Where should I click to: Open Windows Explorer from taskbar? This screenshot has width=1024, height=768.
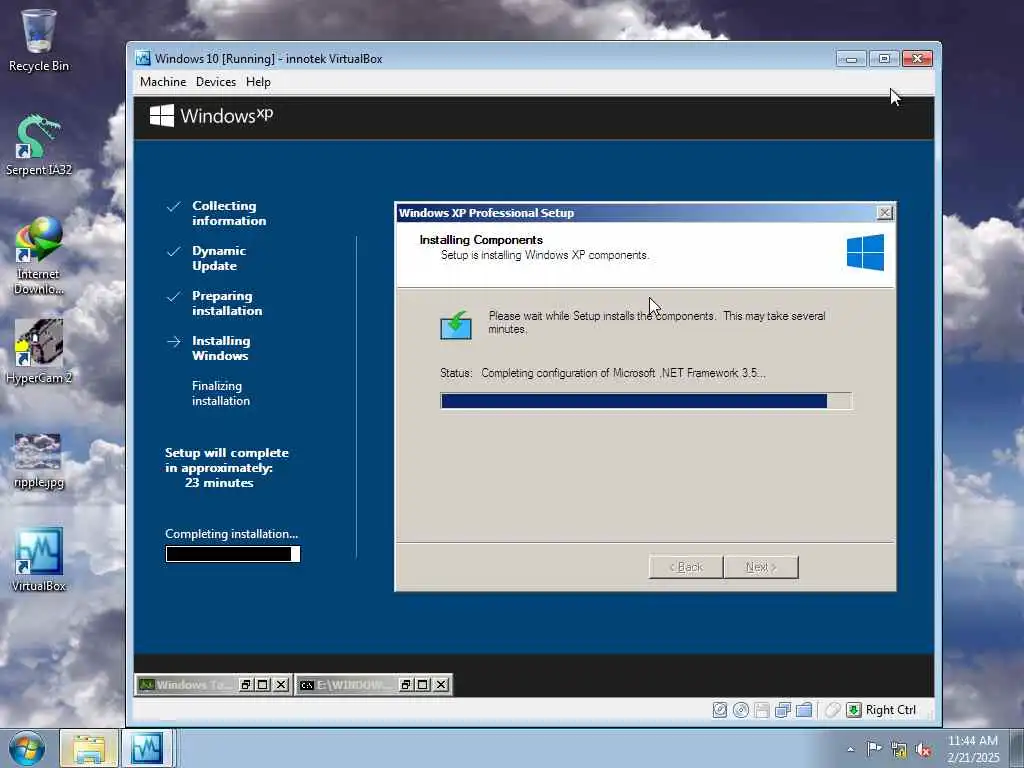[x=88, y=748]
